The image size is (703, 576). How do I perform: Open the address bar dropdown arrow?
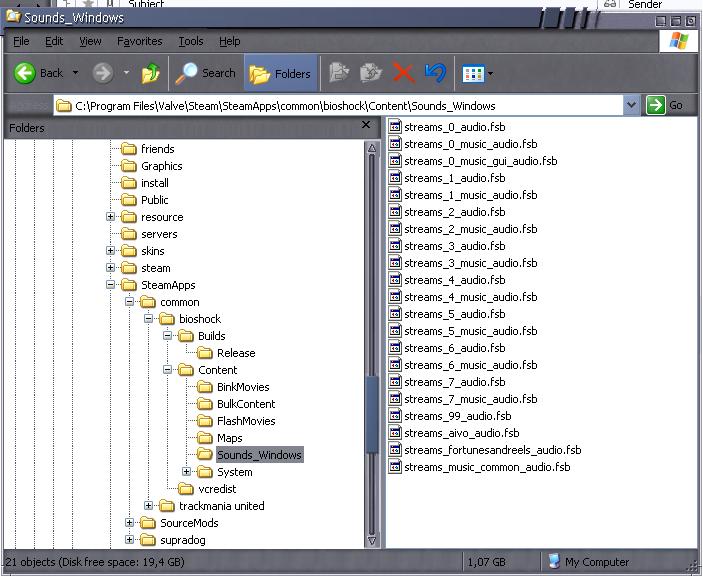coord(631,105)
